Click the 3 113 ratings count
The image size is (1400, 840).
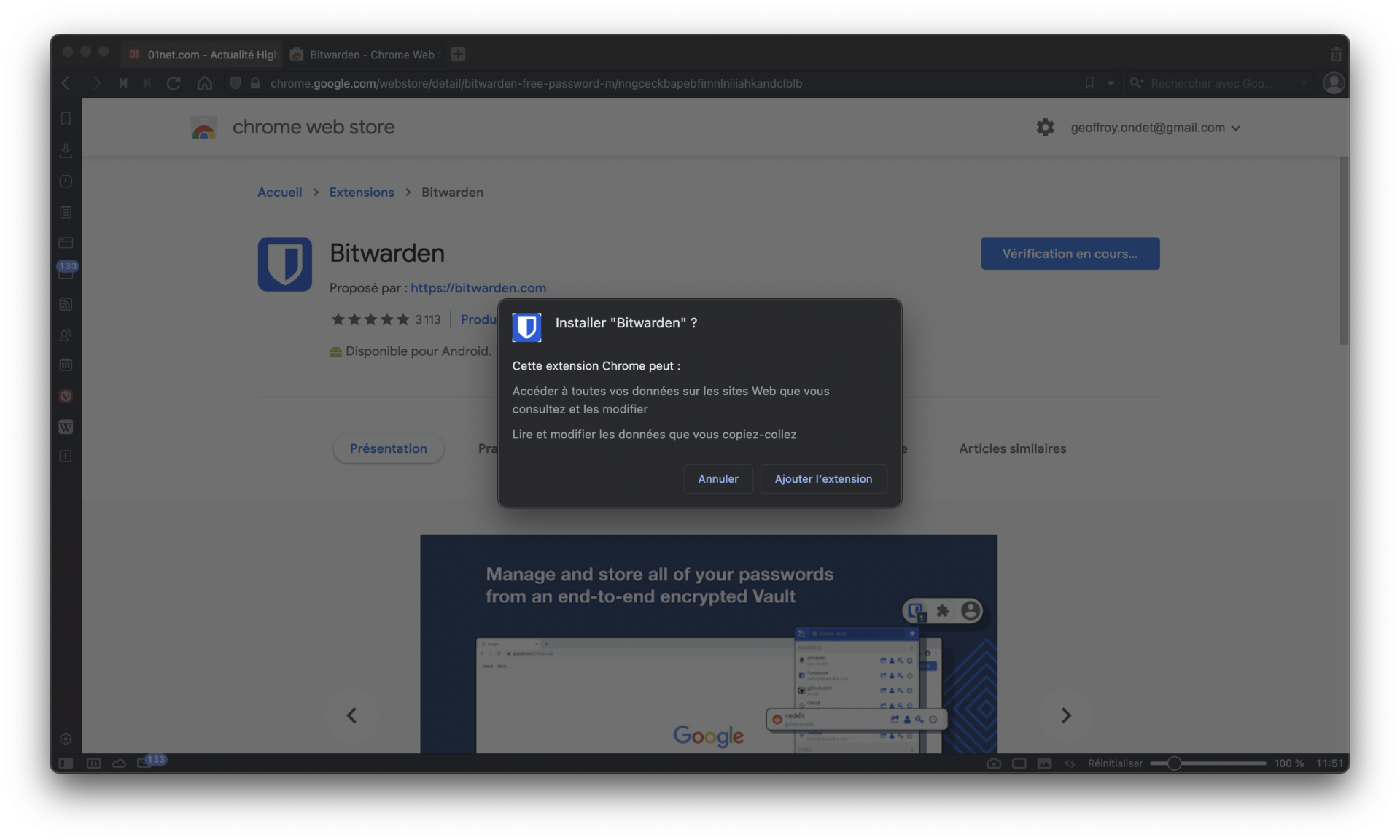[x=428, y=319]
